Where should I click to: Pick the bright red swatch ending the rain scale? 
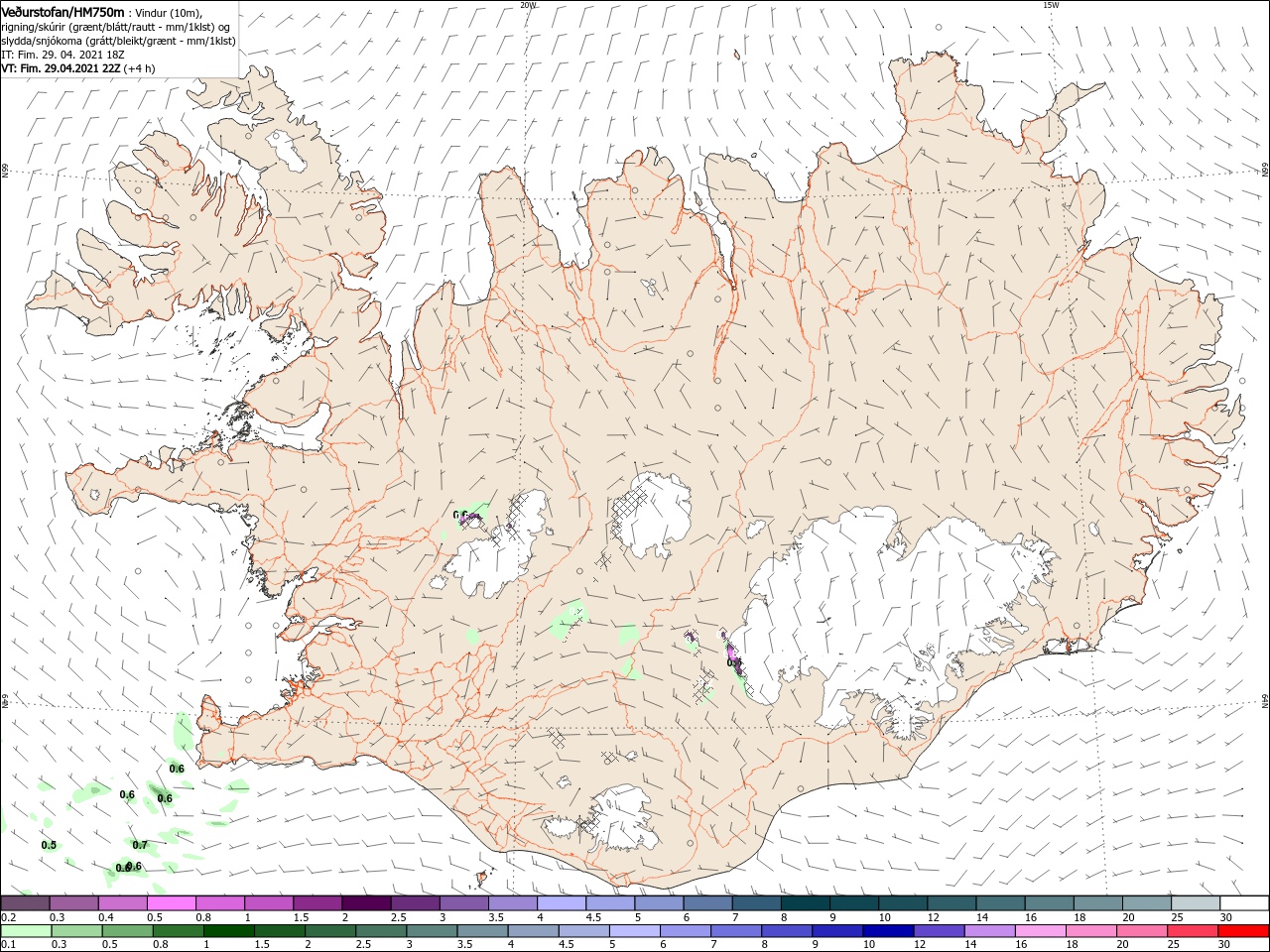point(1243,931)
